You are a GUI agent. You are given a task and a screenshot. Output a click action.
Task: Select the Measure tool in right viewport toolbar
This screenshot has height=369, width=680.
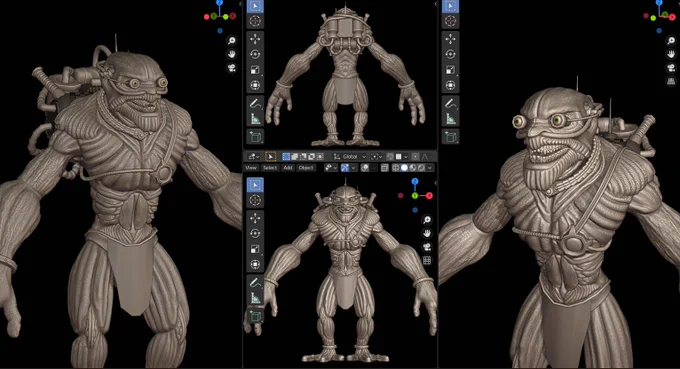tap(450, 119)
